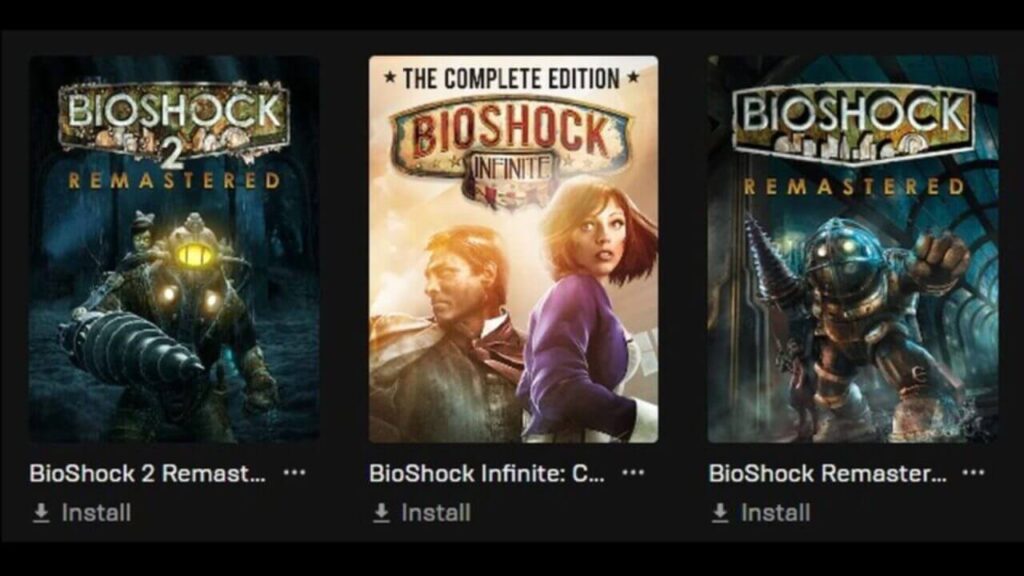Open the BioShock Remastered cover thumbnail
The width and height of the screenshot is (1024, 576).
pyautogui.click(x=853, y=249)
